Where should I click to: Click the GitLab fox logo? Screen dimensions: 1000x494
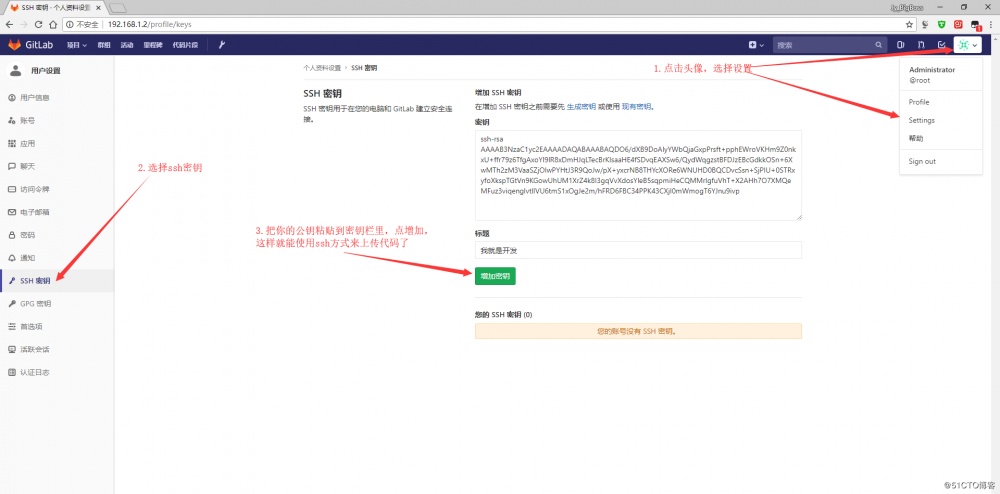pos(14,45)
